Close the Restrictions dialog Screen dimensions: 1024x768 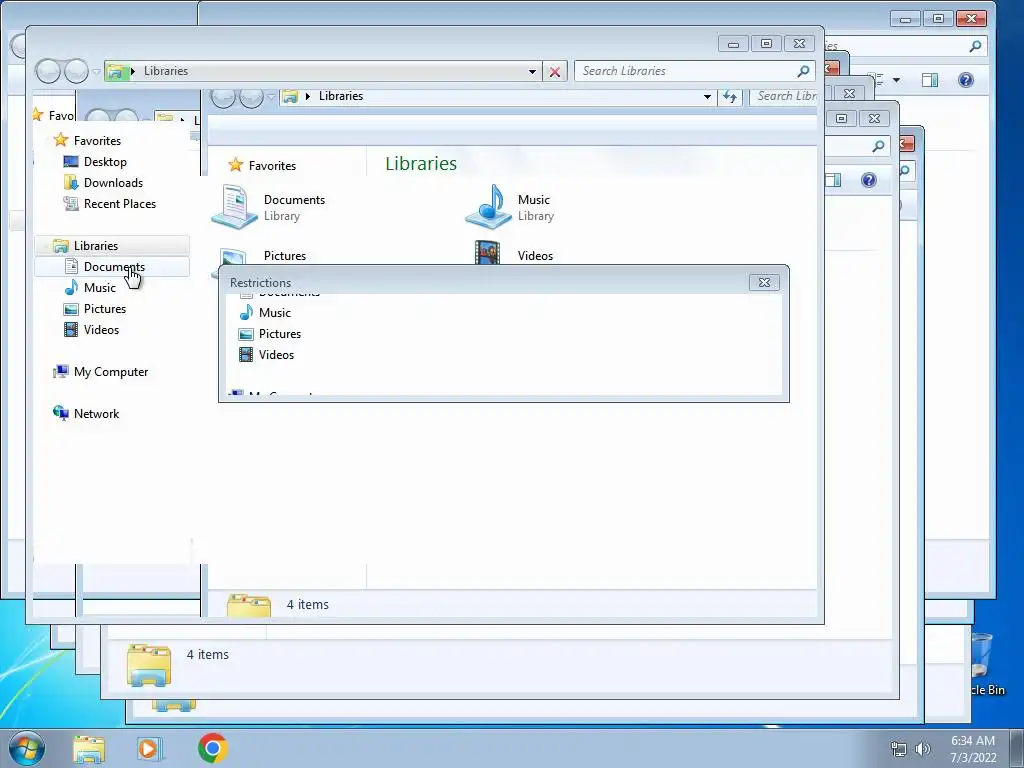(764, 282)
